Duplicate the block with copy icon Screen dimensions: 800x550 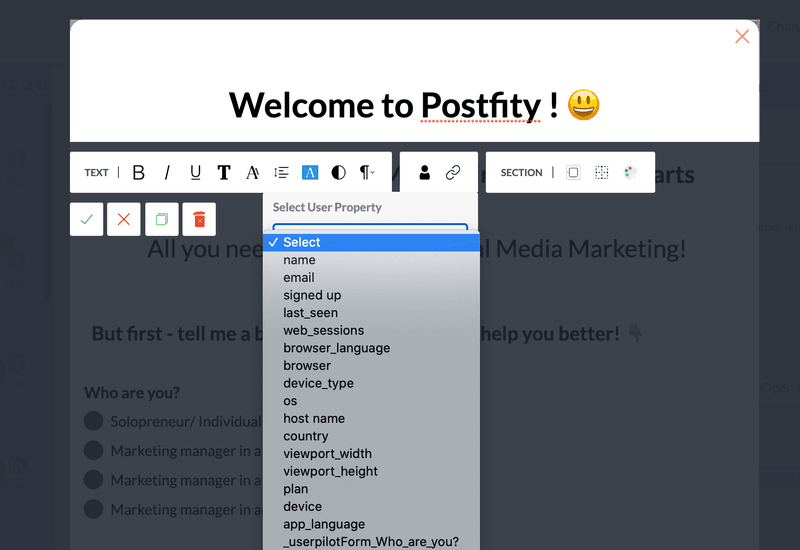[162, 219]
